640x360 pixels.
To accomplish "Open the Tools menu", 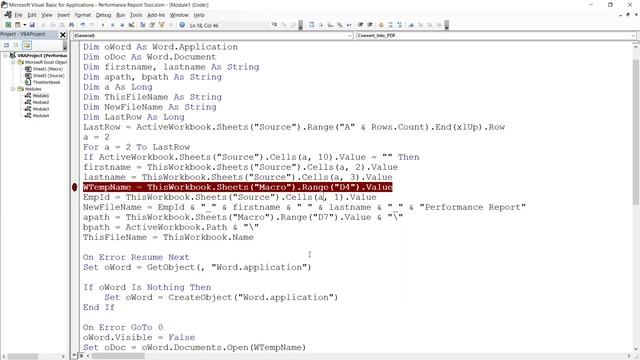I will 136,15.
